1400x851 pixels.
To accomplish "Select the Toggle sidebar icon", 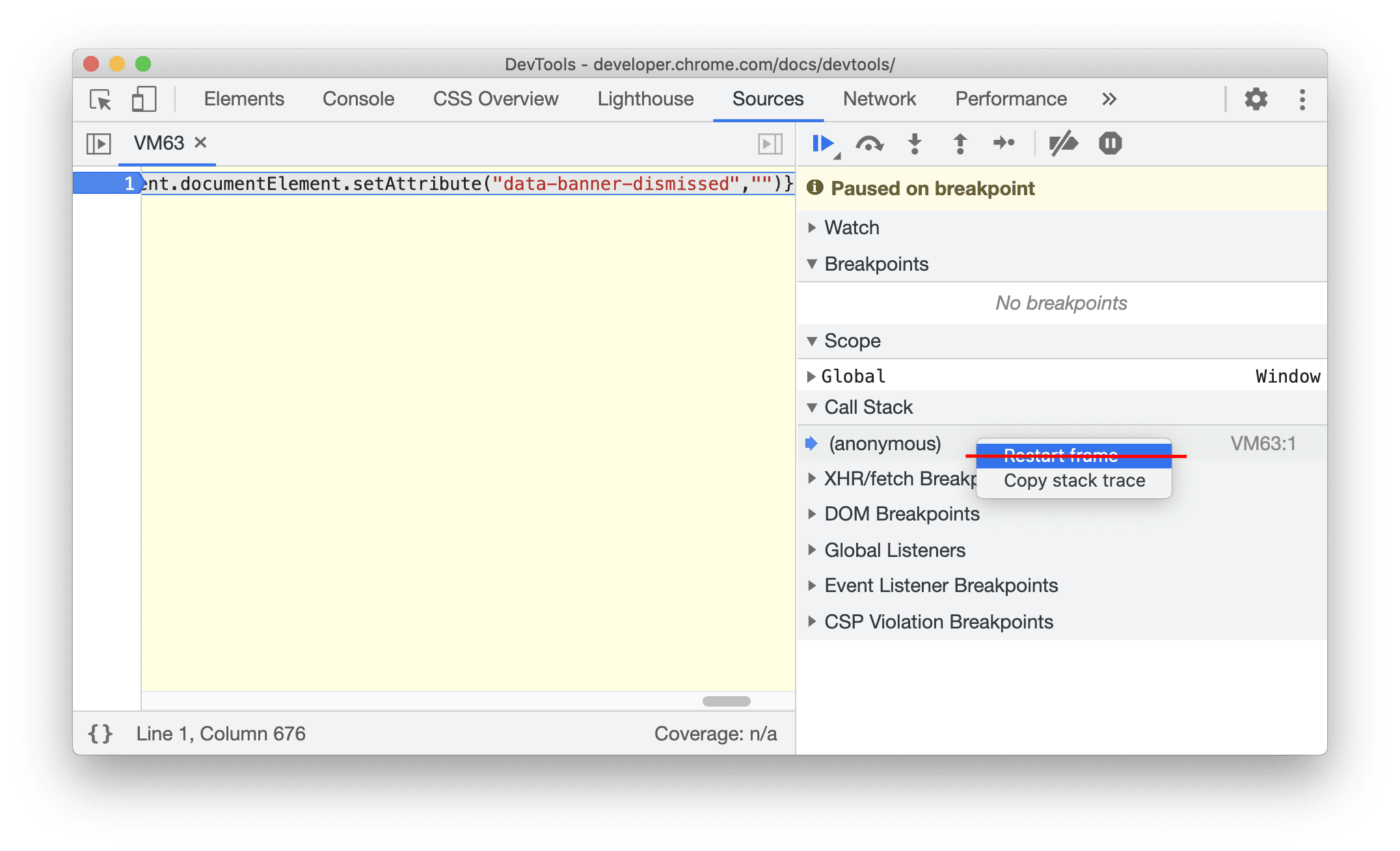I will (x=96, y=142).
